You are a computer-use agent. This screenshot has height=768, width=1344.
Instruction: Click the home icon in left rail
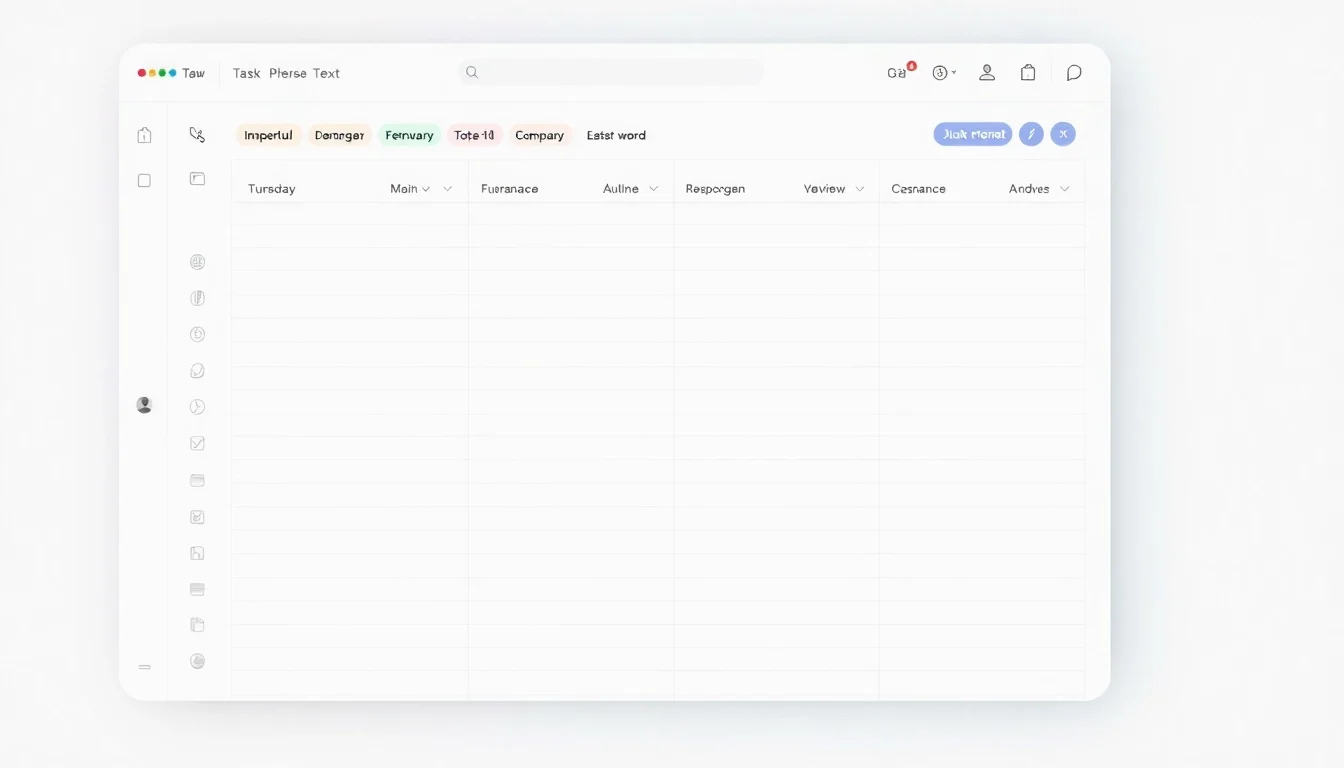point(144,135)
